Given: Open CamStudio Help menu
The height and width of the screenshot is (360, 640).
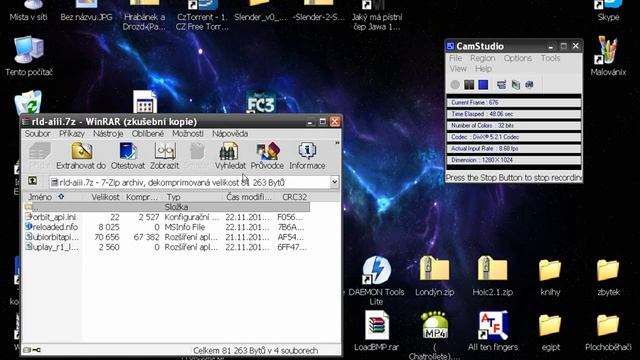Looking at the screenshot, I should pyautogui.click(x=483, y=69).
